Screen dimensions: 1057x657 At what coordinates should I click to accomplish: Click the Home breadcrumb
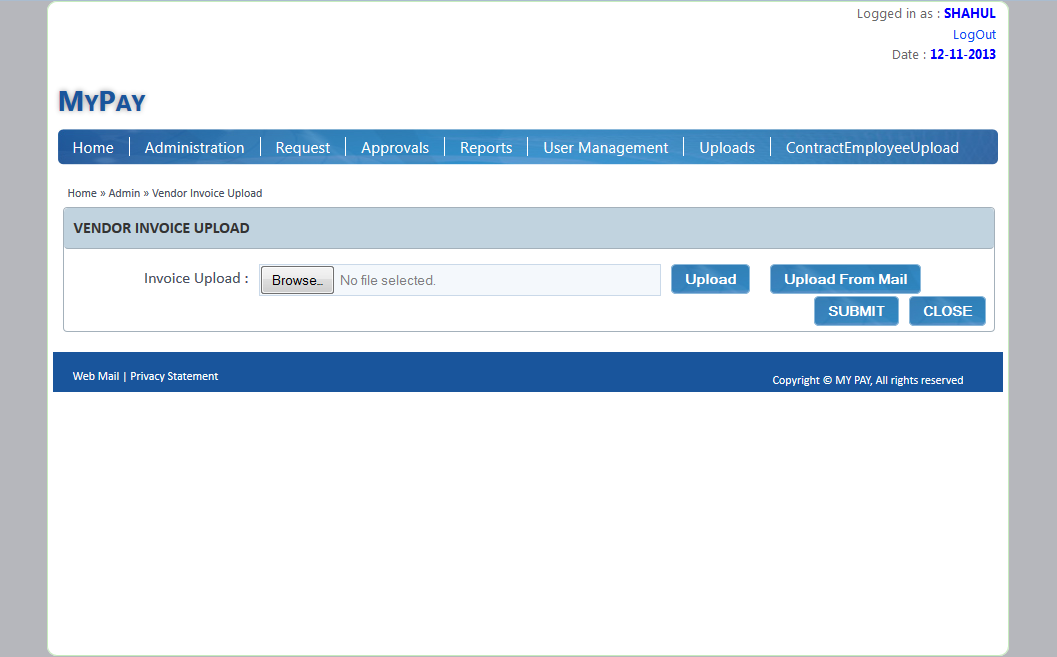click(82, 193)
